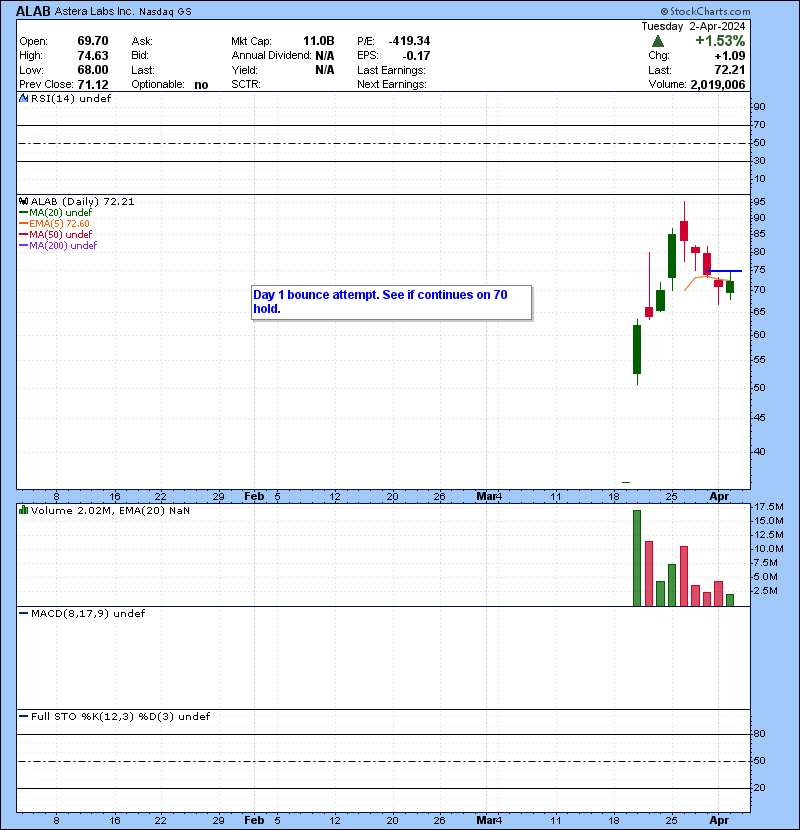Click the 45 price axis label

point(759,418)
